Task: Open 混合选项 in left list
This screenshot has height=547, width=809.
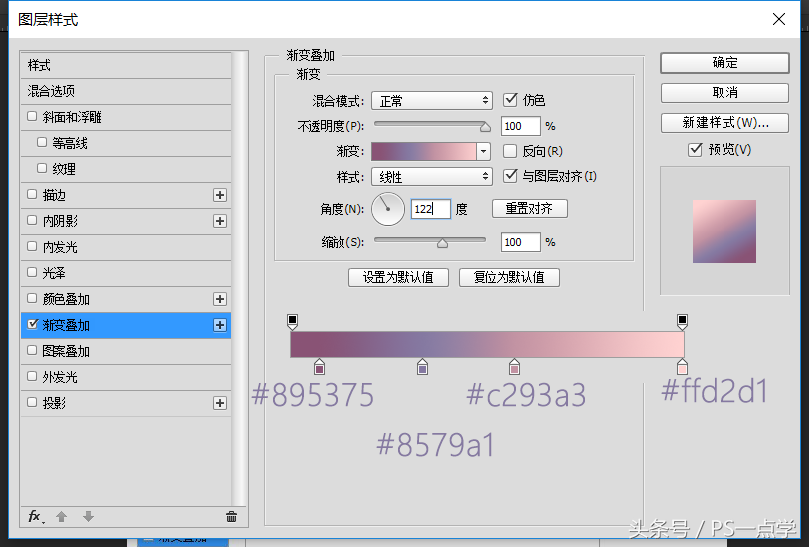Action: click(126, 91)
